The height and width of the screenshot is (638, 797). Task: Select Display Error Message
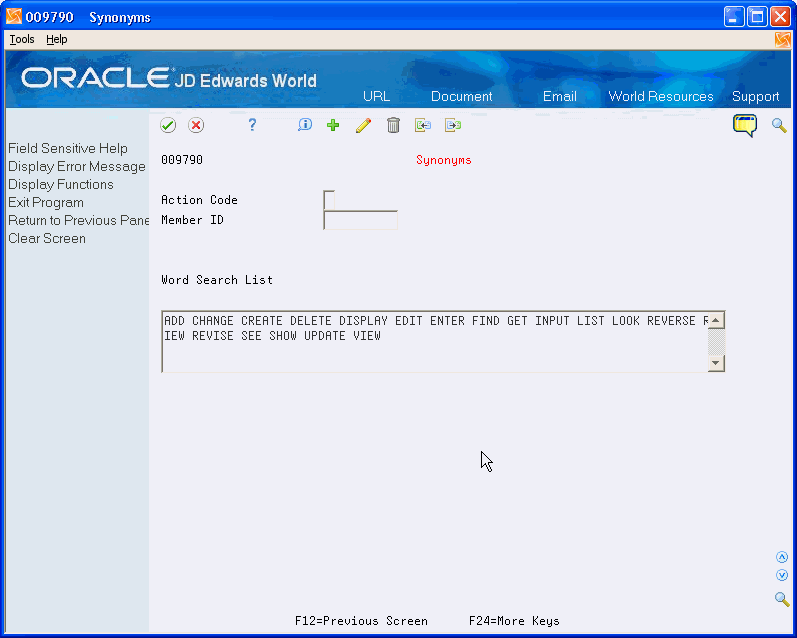(77, 166)
